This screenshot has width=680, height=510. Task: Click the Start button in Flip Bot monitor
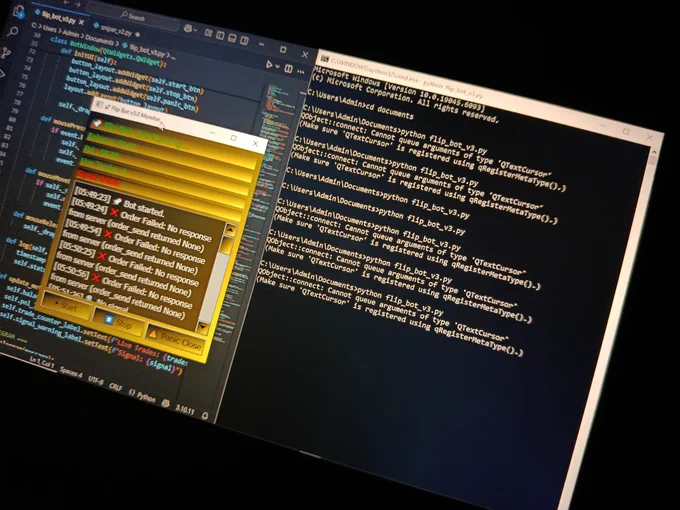[x=65, y=306]
